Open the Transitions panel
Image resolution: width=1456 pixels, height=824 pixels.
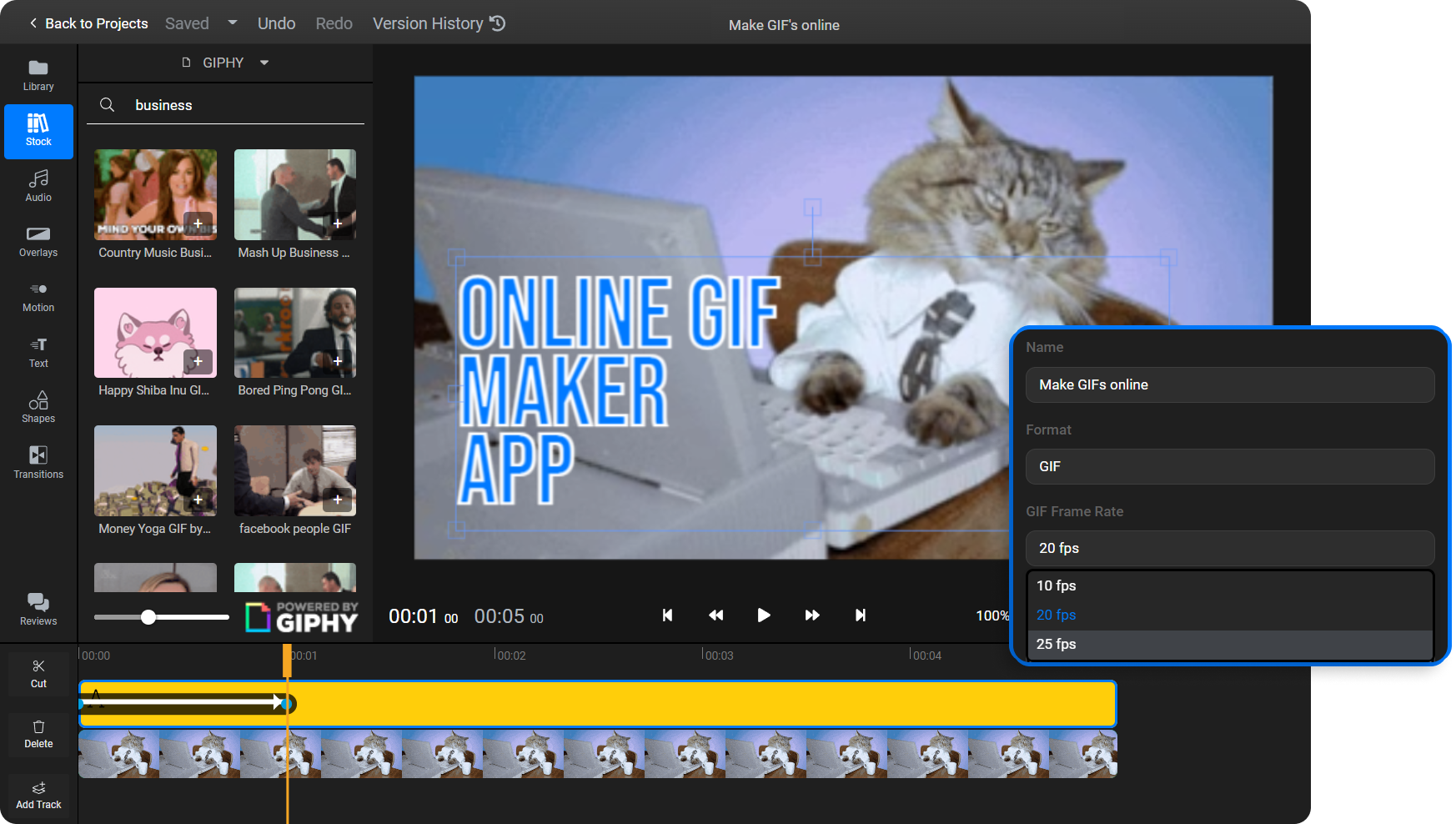[x=38, y=462]
